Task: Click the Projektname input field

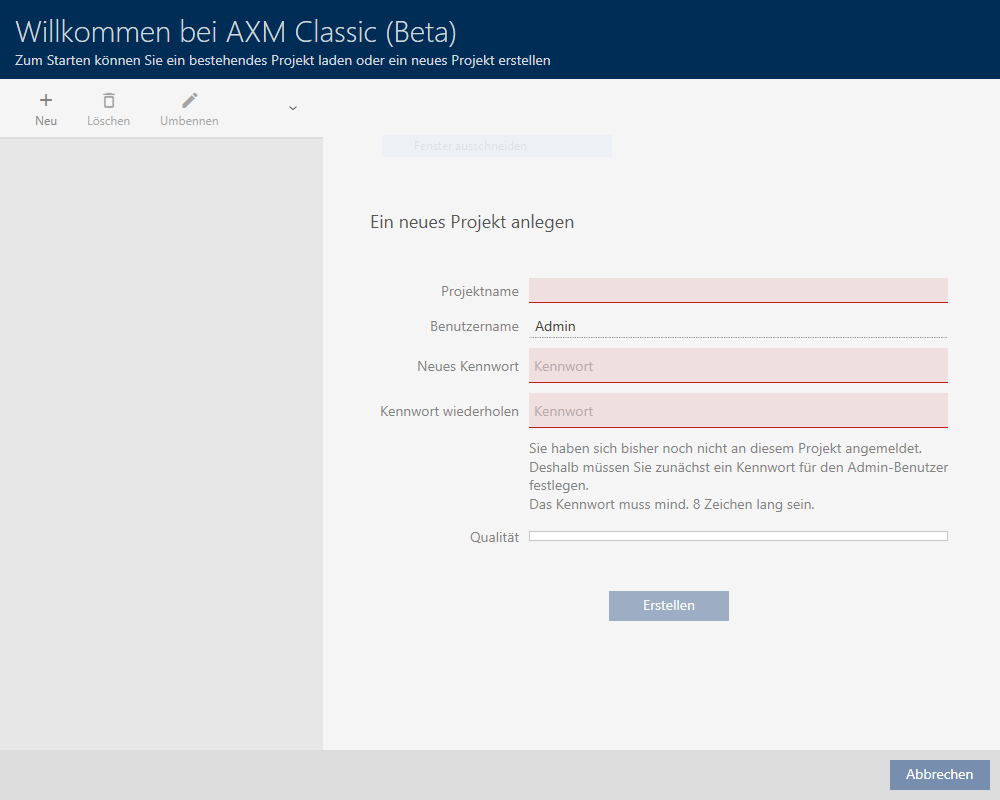Action: [738, 290]
